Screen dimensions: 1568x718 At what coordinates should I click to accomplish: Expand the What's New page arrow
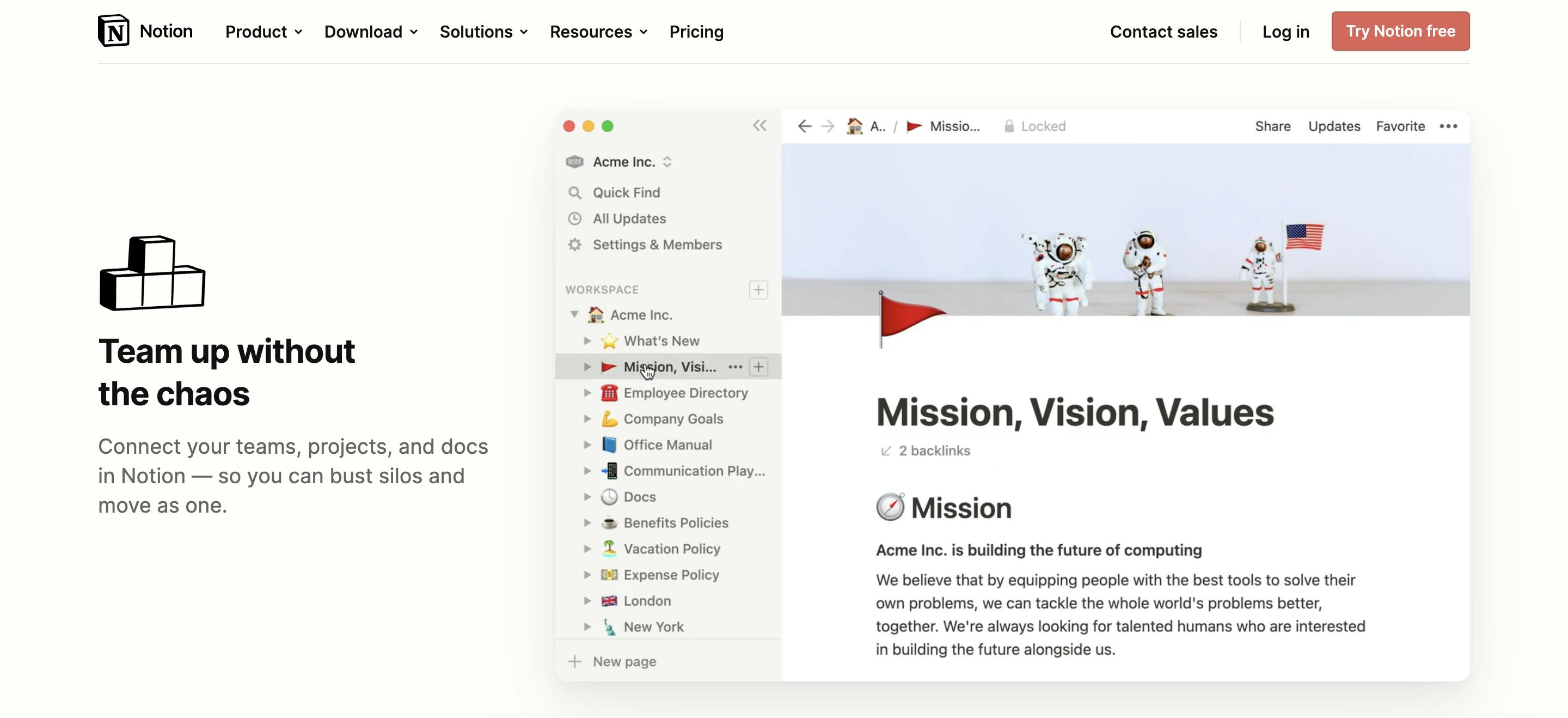pos(587,341)
